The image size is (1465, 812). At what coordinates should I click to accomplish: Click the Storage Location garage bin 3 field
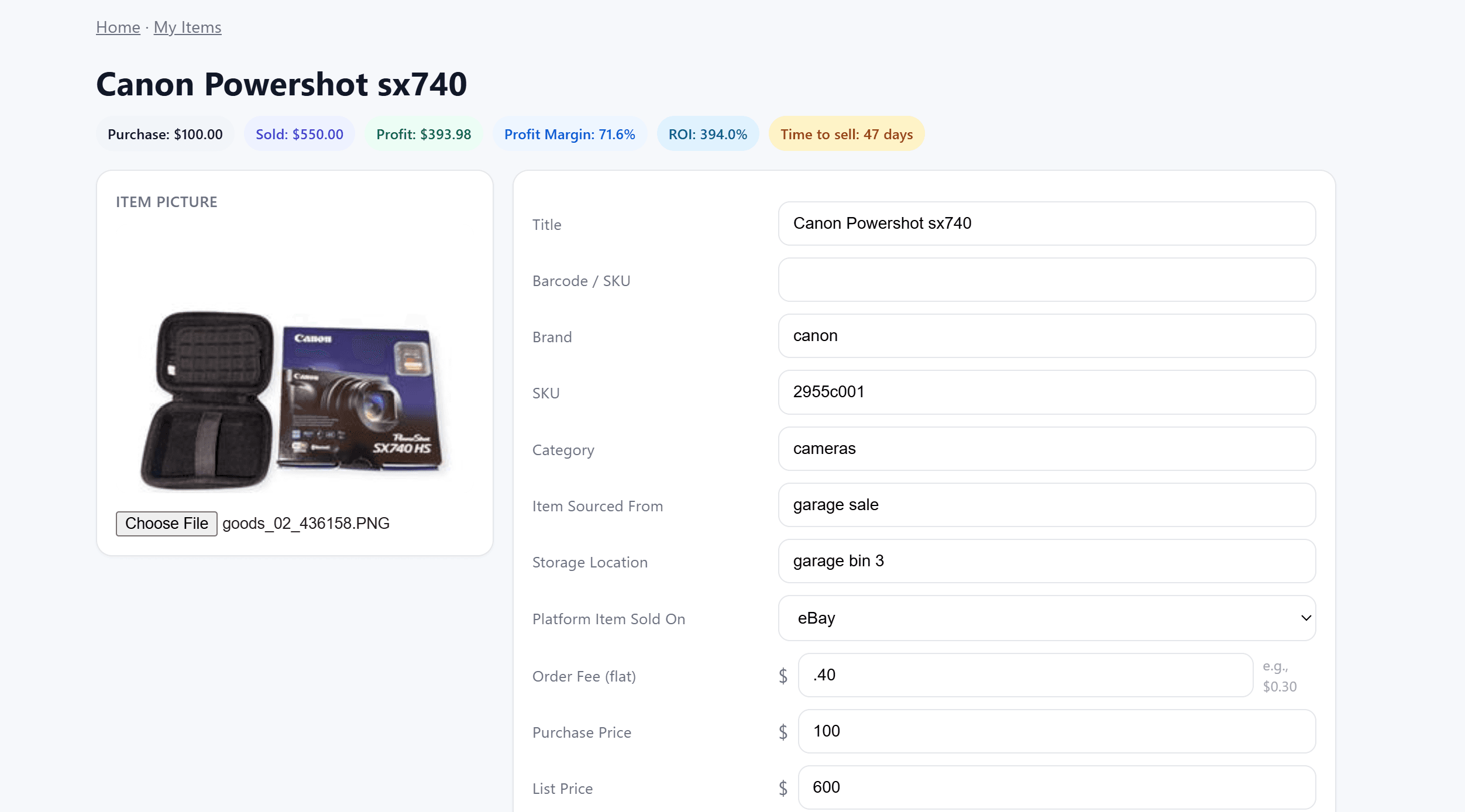tap(1047, 561)
